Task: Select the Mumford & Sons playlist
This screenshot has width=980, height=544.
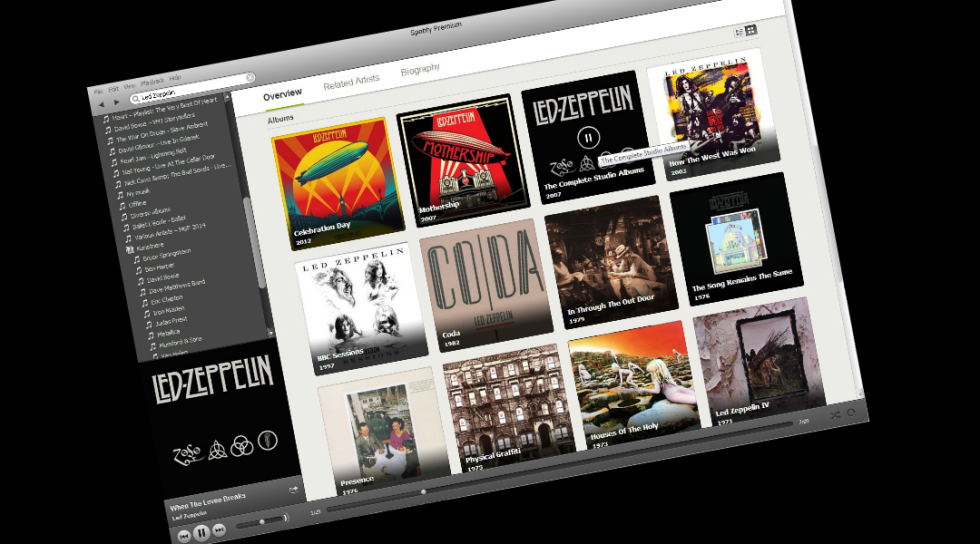Action: tap(179, 341)
